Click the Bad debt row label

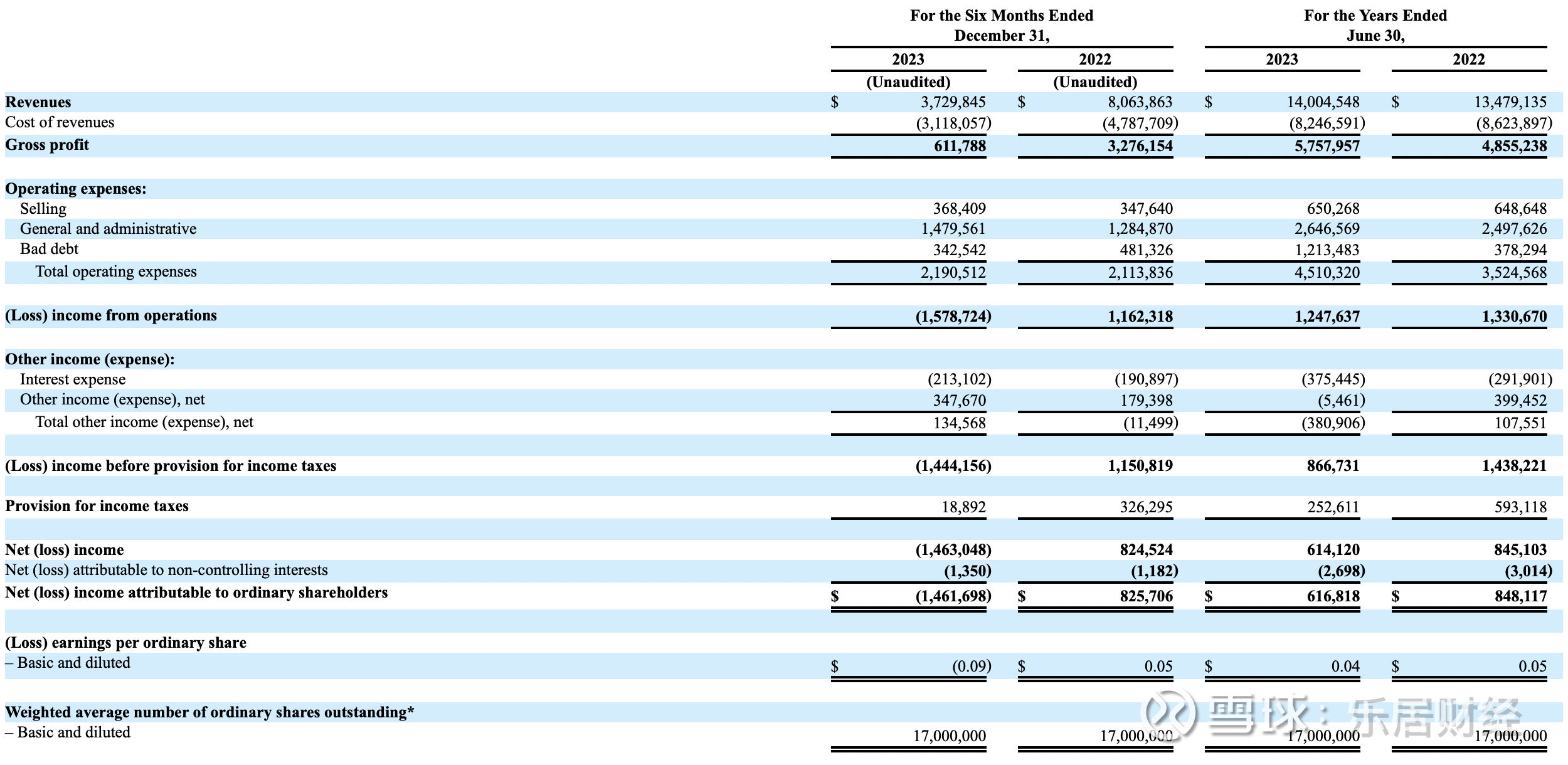click(49, 249)
